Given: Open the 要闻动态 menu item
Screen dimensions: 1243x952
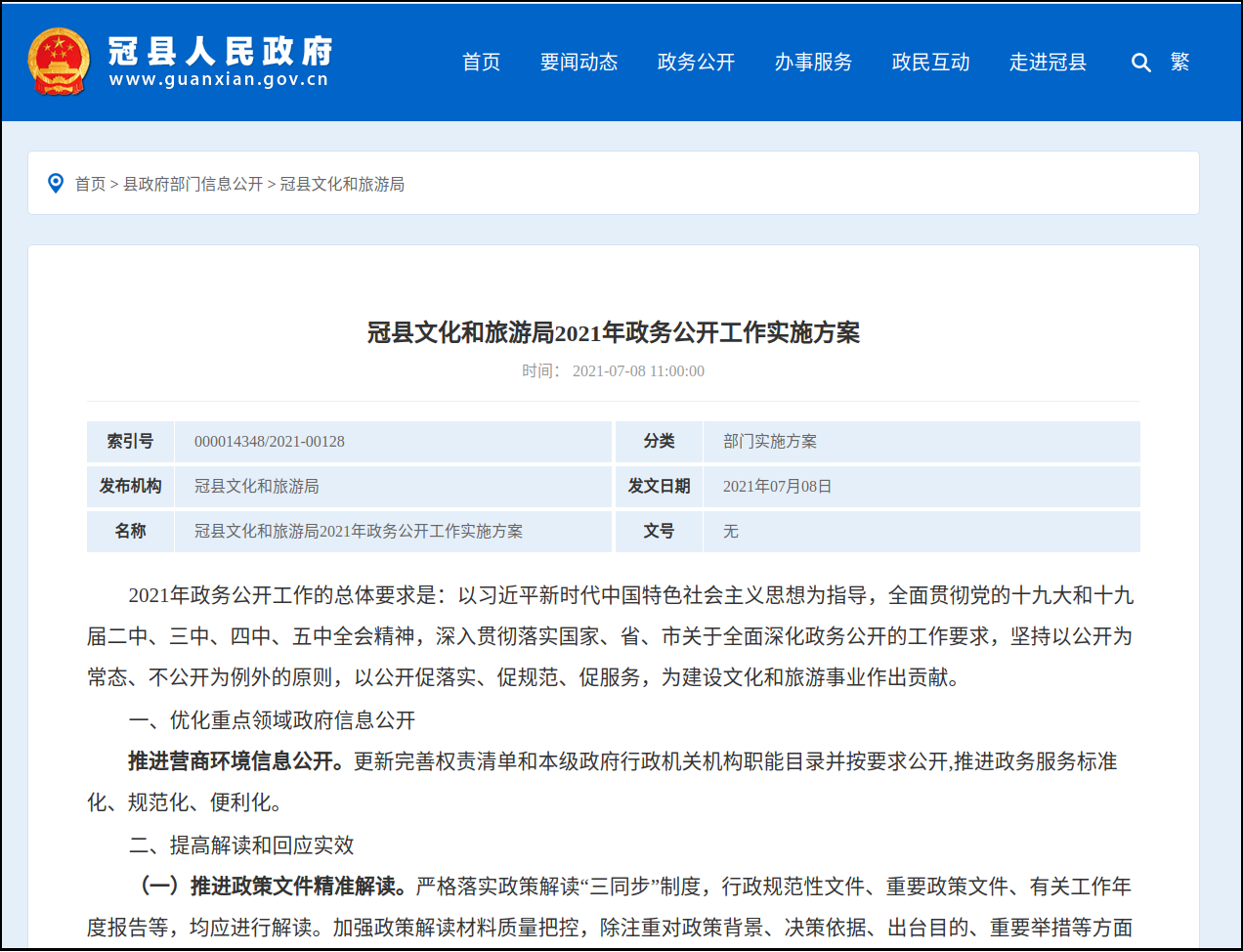Looking at the screenshot, I should point(579,62).
